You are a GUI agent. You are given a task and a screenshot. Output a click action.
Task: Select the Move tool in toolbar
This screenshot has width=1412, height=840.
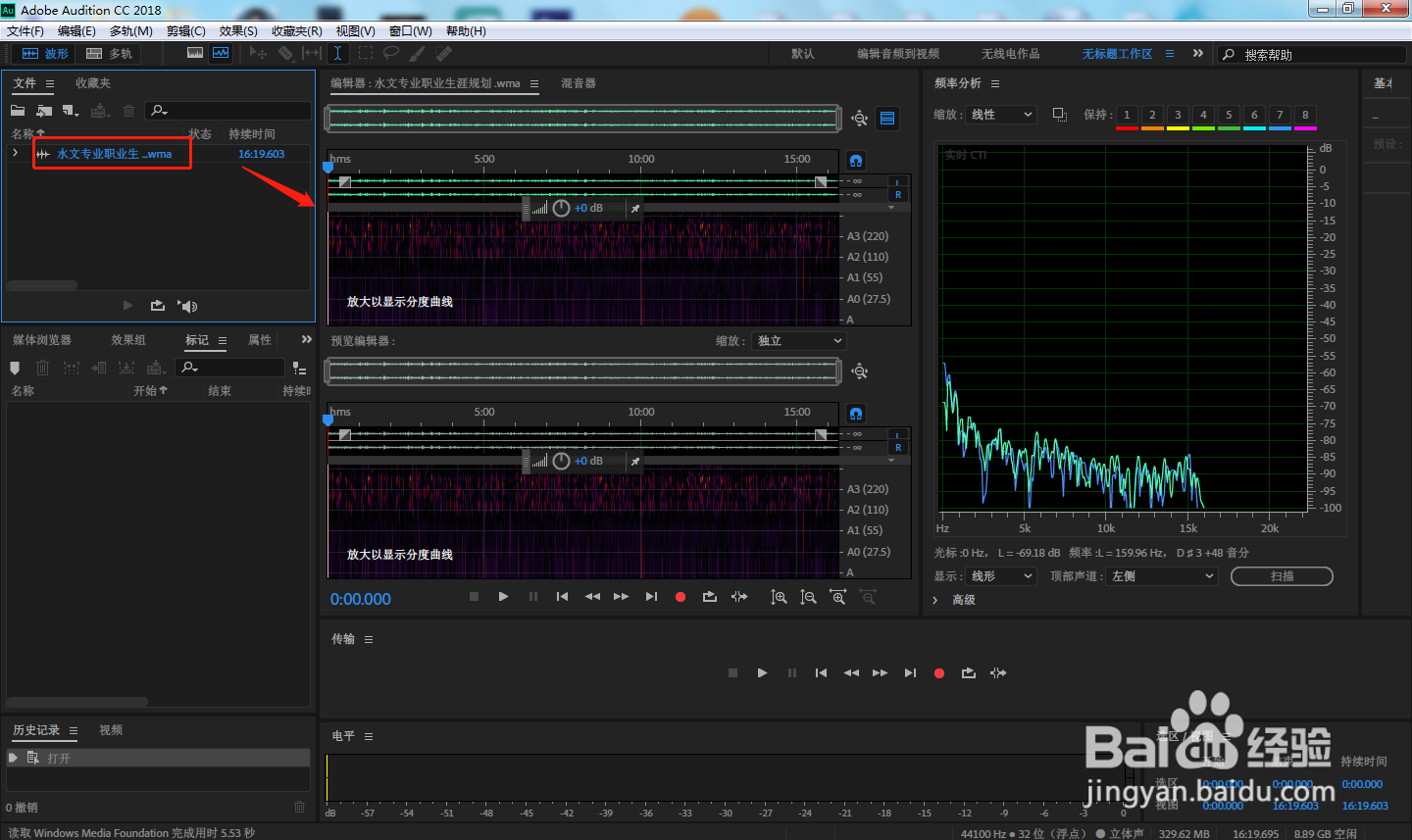[x=258, y=53]
